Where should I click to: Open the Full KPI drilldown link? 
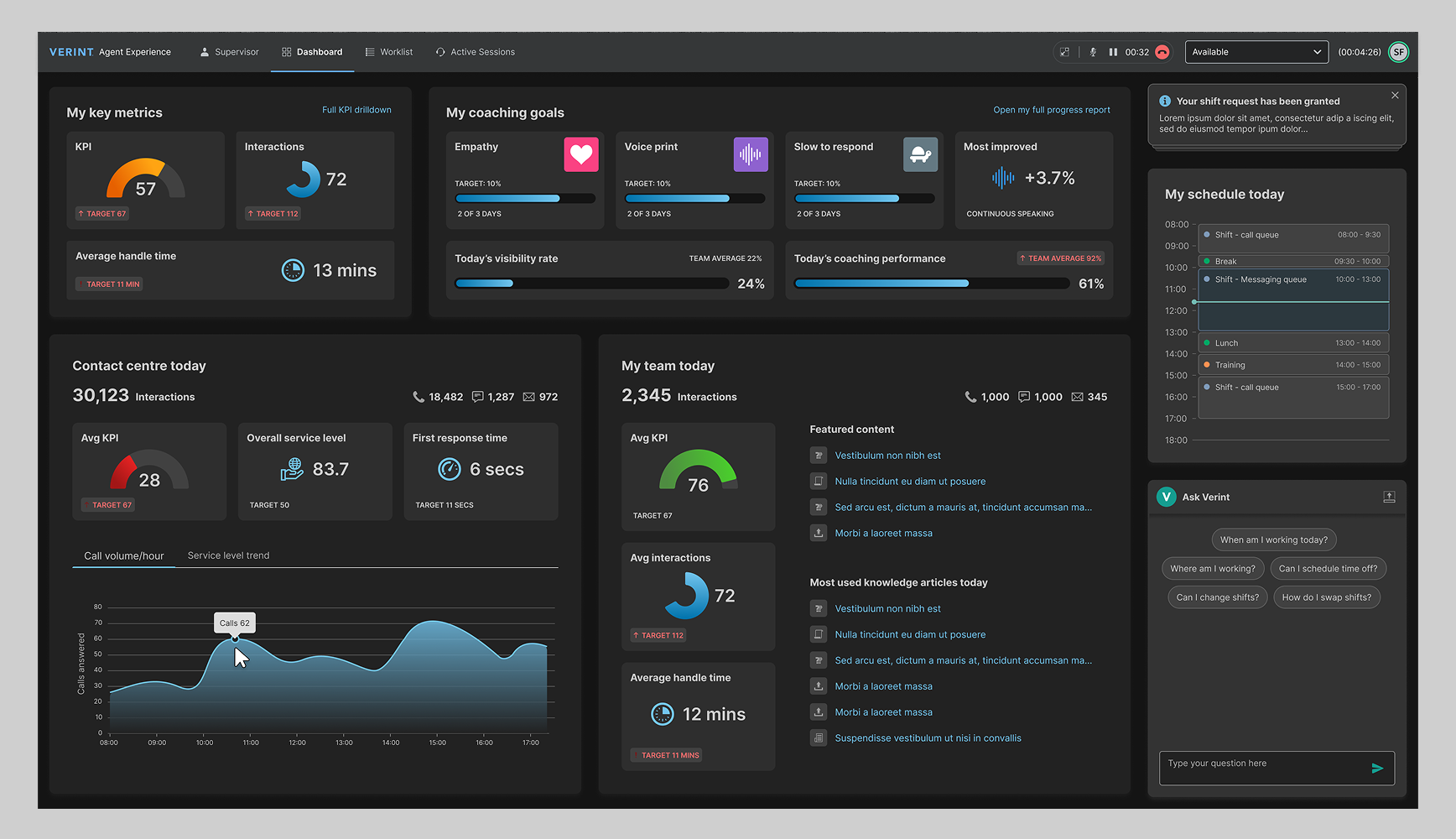[356, 110]
